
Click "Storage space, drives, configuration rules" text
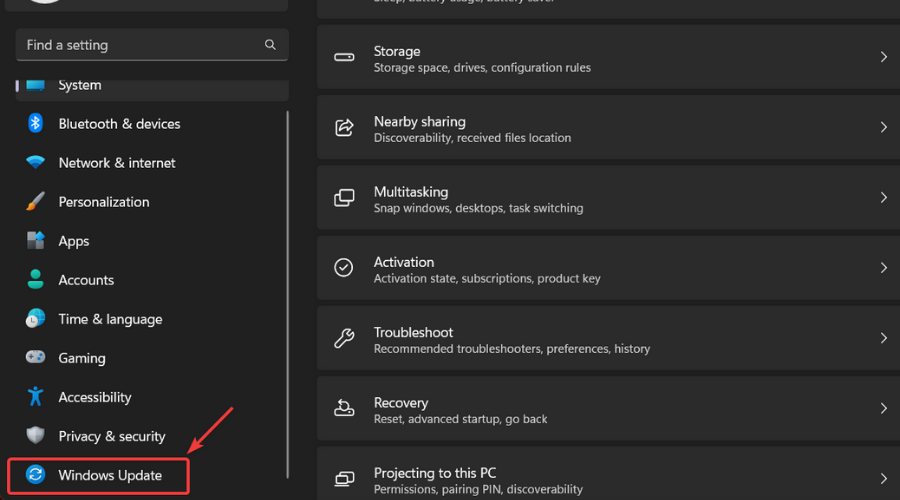482,68
